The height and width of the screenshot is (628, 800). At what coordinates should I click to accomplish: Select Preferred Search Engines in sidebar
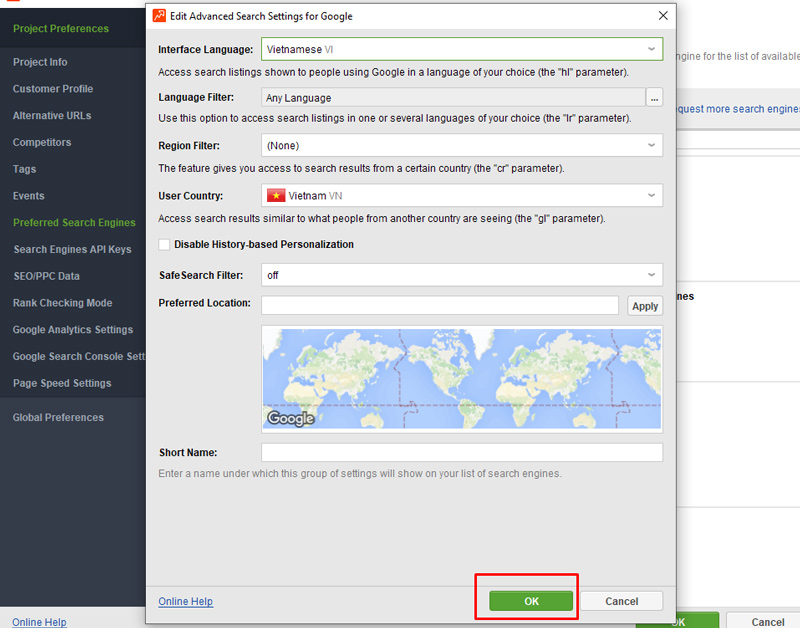(74, 223)
